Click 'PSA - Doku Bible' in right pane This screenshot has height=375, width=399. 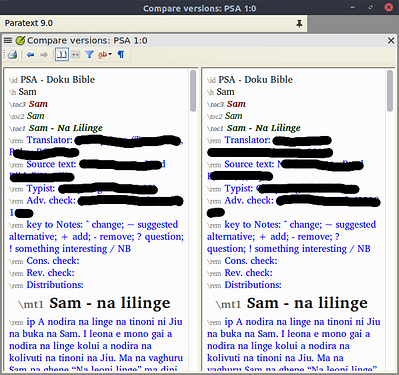point(256,80)
